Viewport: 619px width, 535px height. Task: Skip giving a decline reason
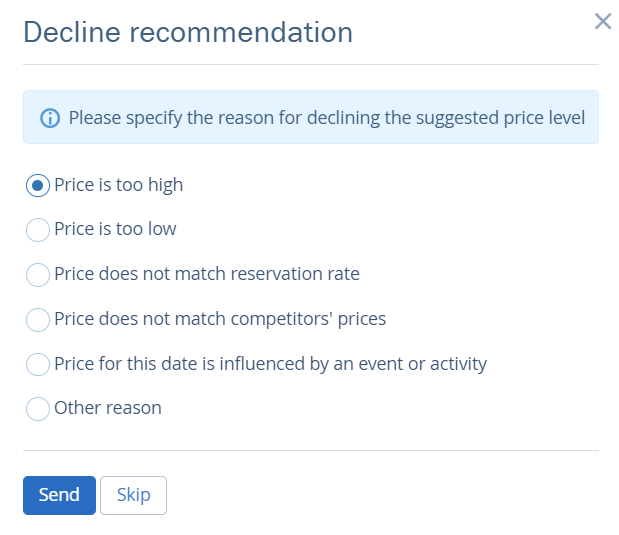[133, 495]
